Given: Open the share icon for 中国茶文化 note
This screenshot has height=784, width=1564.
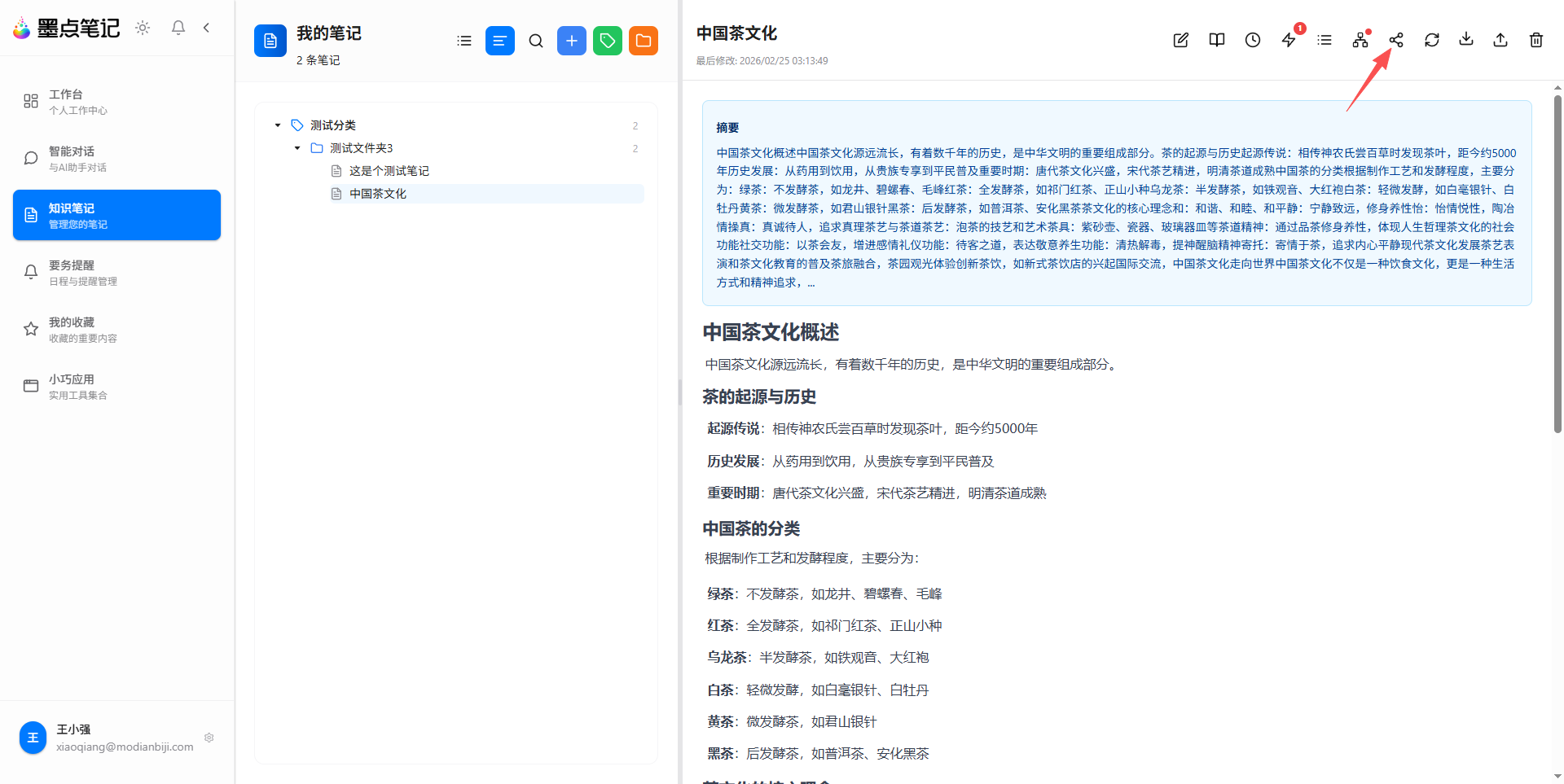Looking at the screenshot, I should point(1395,39).
